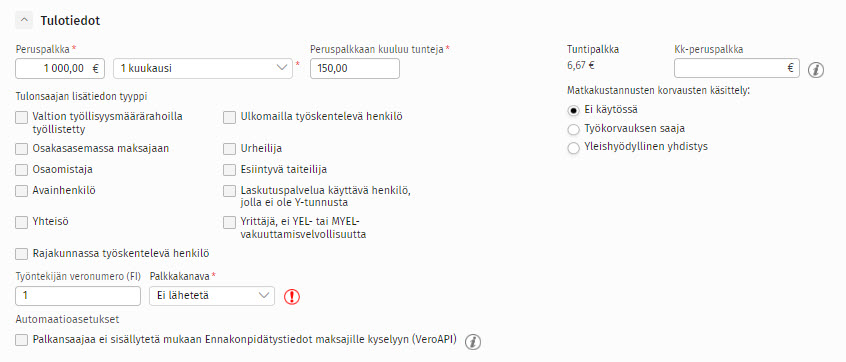Tick the Osaomistaja checkbox
The image size is (846, 362).
click(22, 170)
